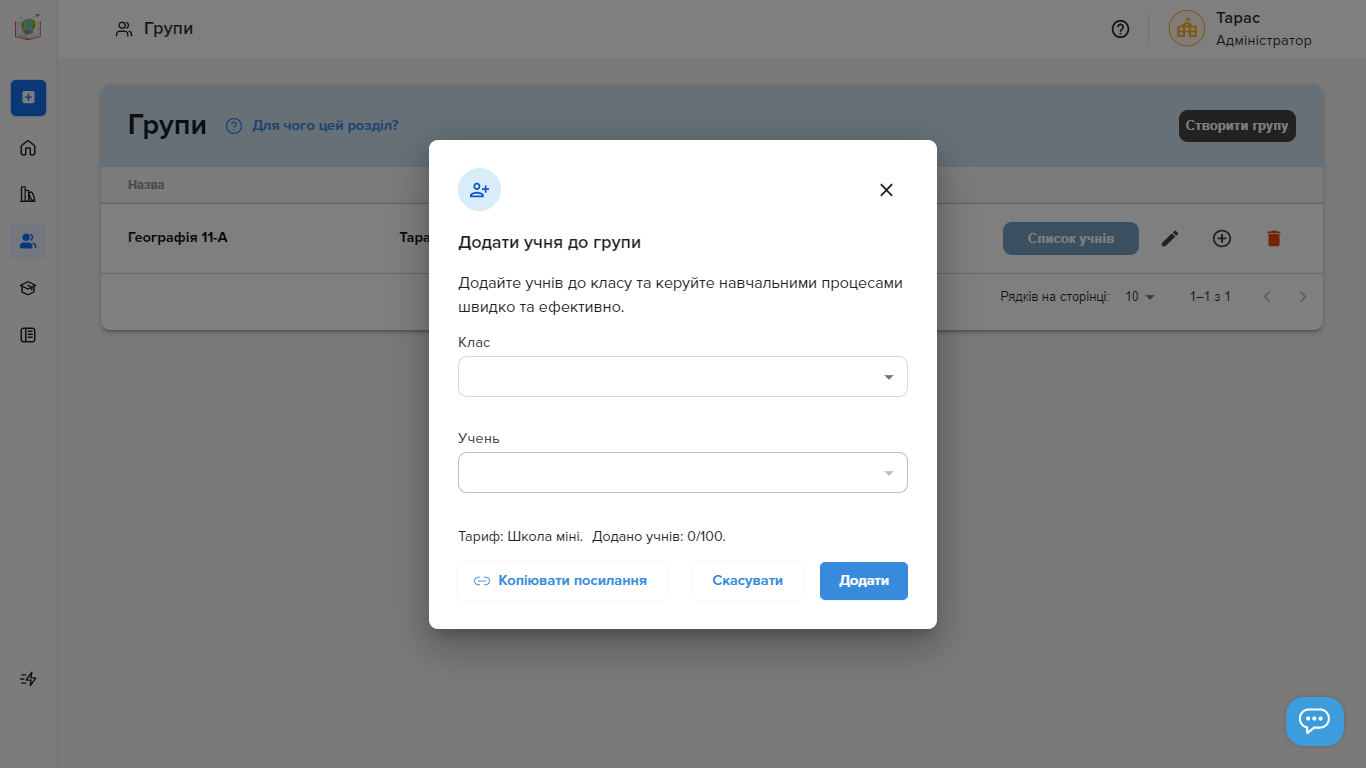Select the groups people icon in sidebar
1366x768 pixels.
tap(28, 241)
